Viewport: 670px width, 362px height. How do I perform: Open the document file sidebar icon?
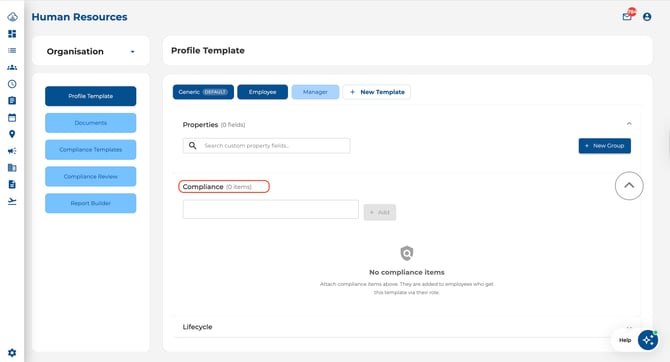[12, 184]
